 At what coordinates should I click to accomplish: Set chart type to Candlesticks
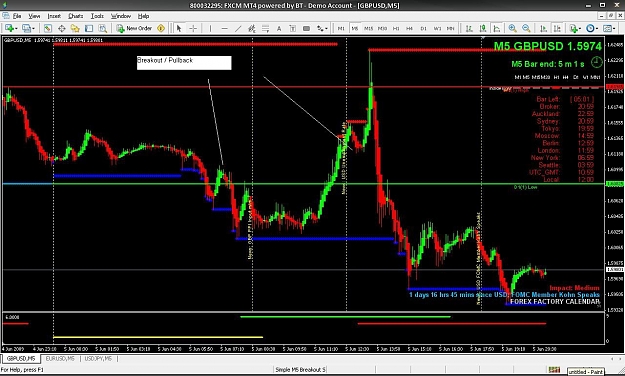click(483, 28)
